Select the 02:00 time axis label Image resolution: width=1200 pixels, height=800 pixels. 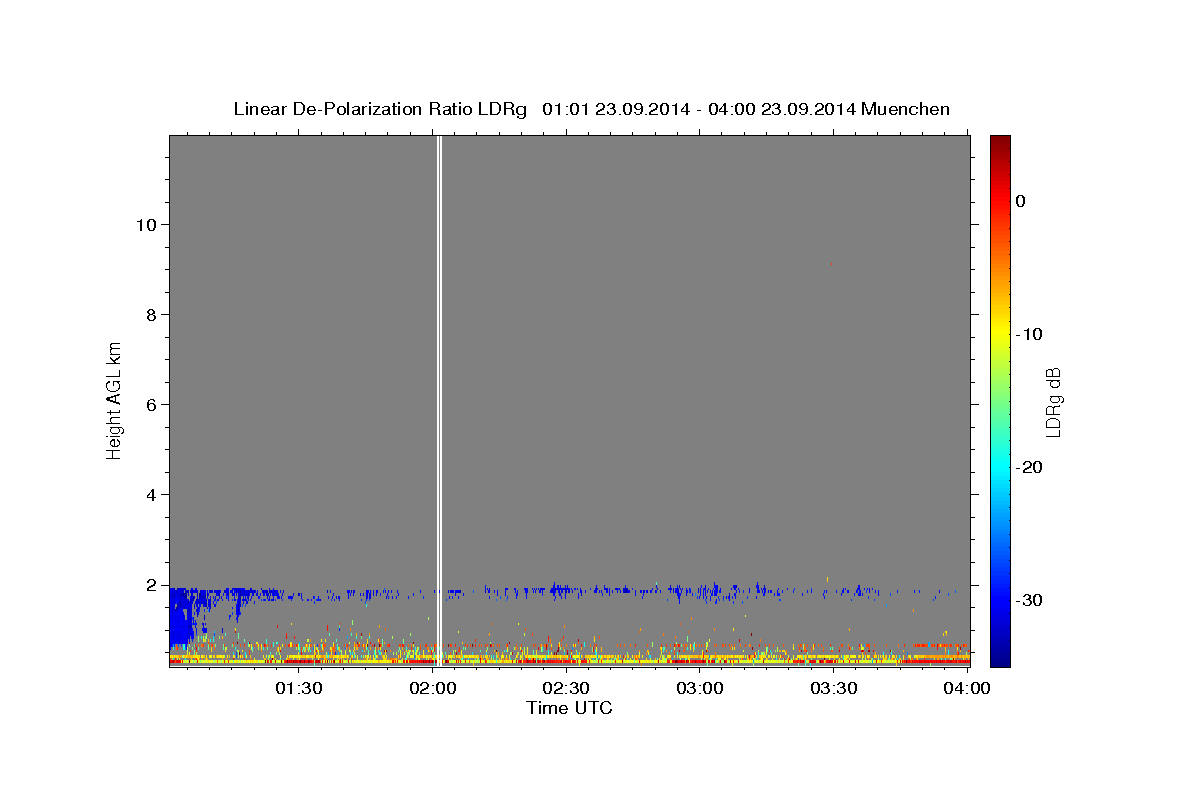coord(433,689)
